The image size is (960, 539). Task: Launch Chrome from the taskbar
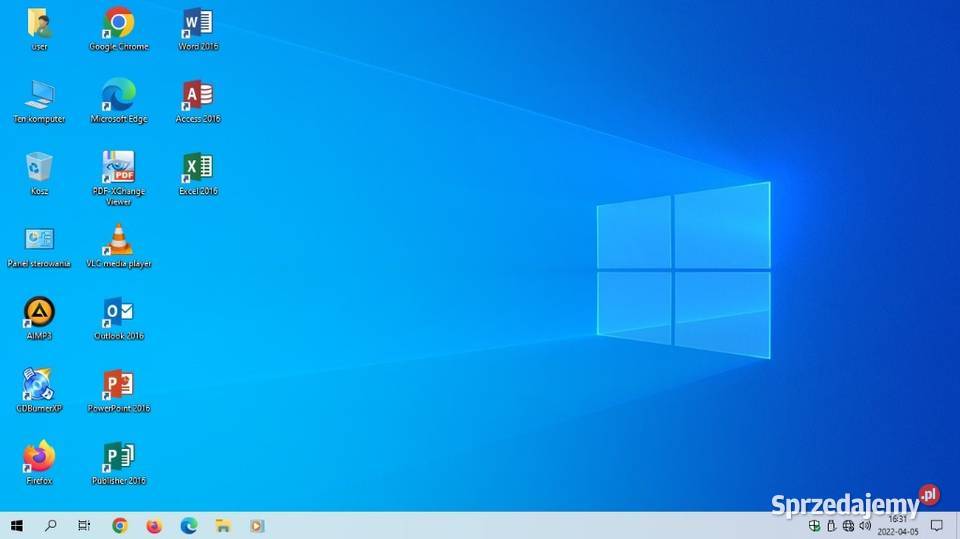coord(120,526)
